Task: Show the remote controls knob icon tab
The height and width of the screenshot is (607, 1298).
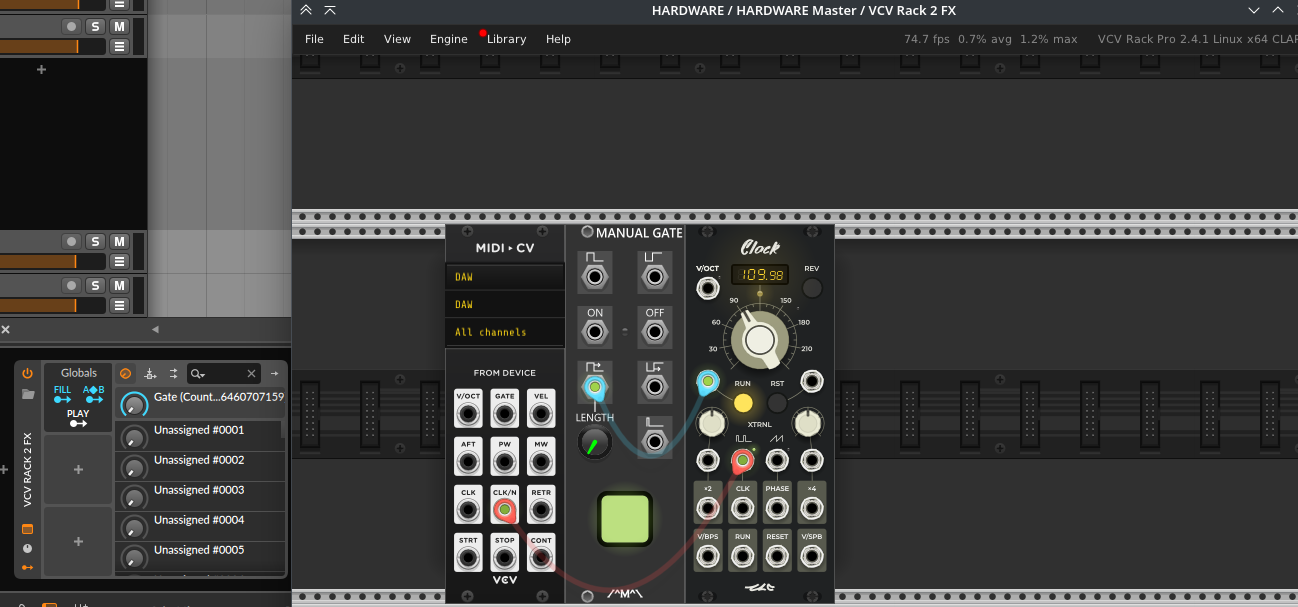Action: point(125,373)
